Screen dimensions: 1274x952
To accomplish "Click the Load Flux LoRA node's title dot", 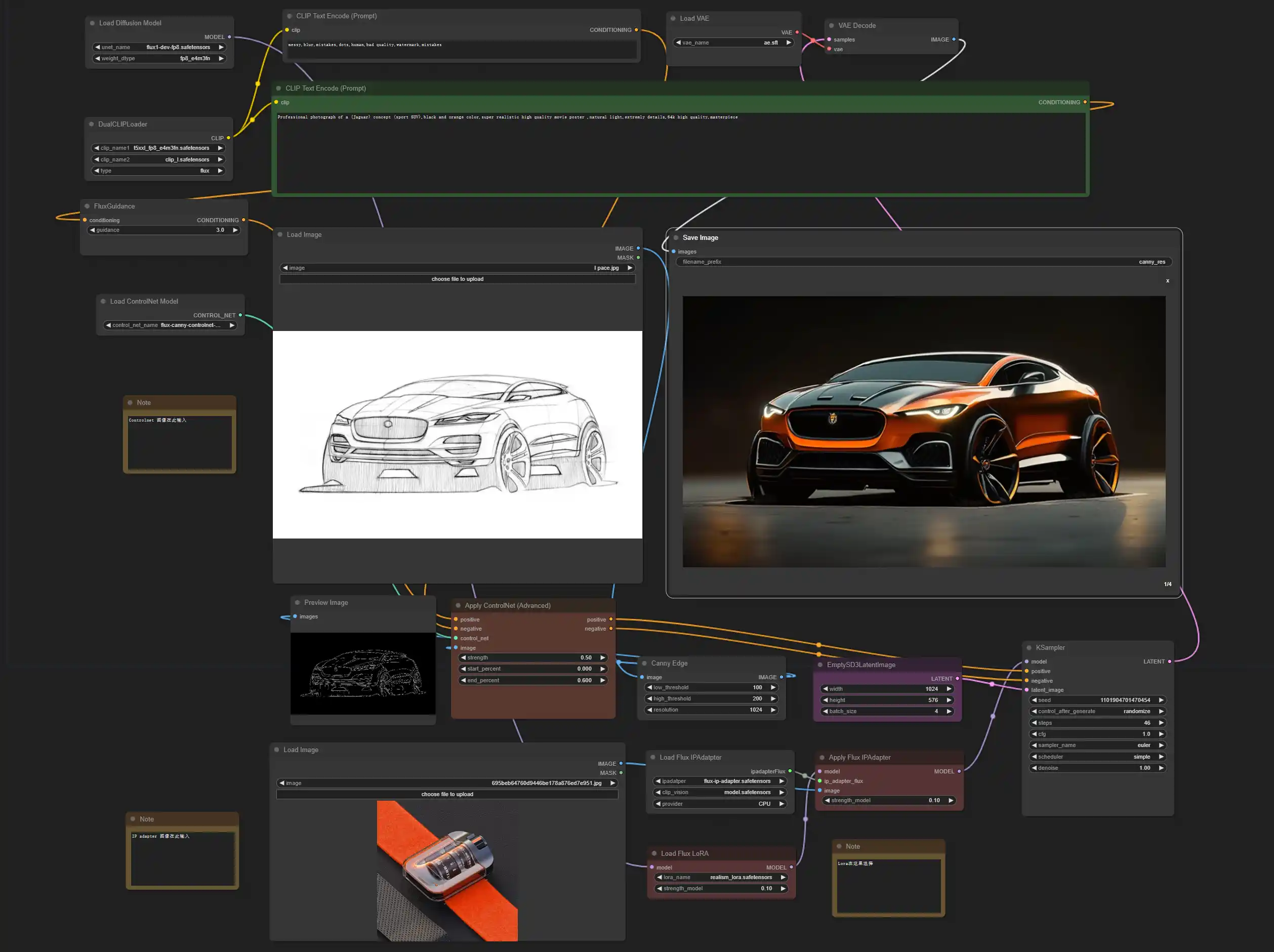I will pos(654,853).
